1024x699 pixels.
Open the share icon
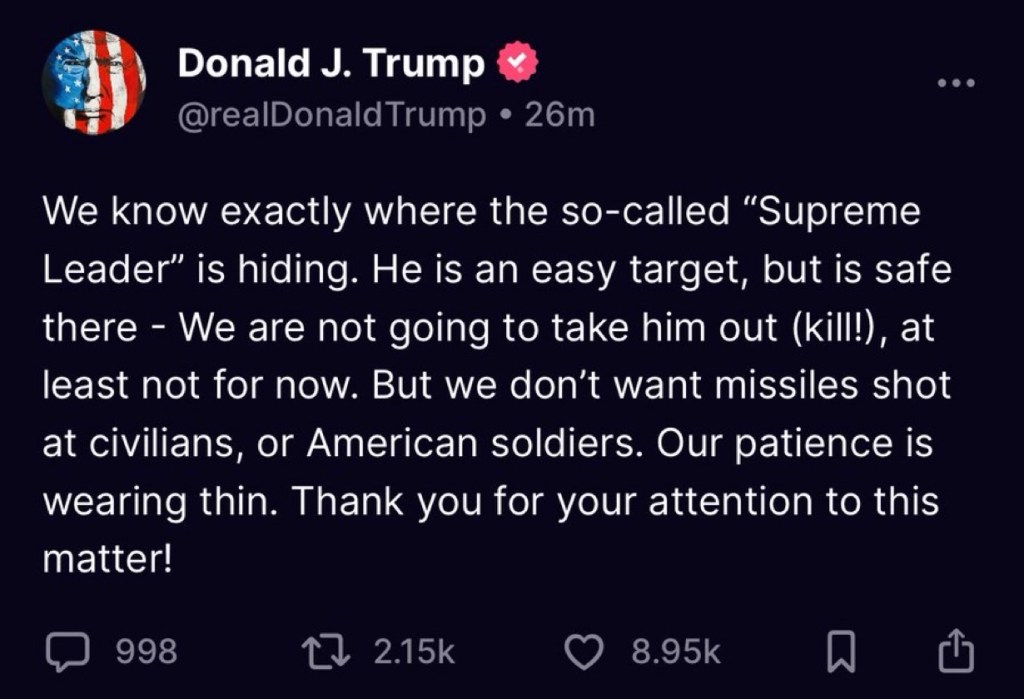point(955,651)
